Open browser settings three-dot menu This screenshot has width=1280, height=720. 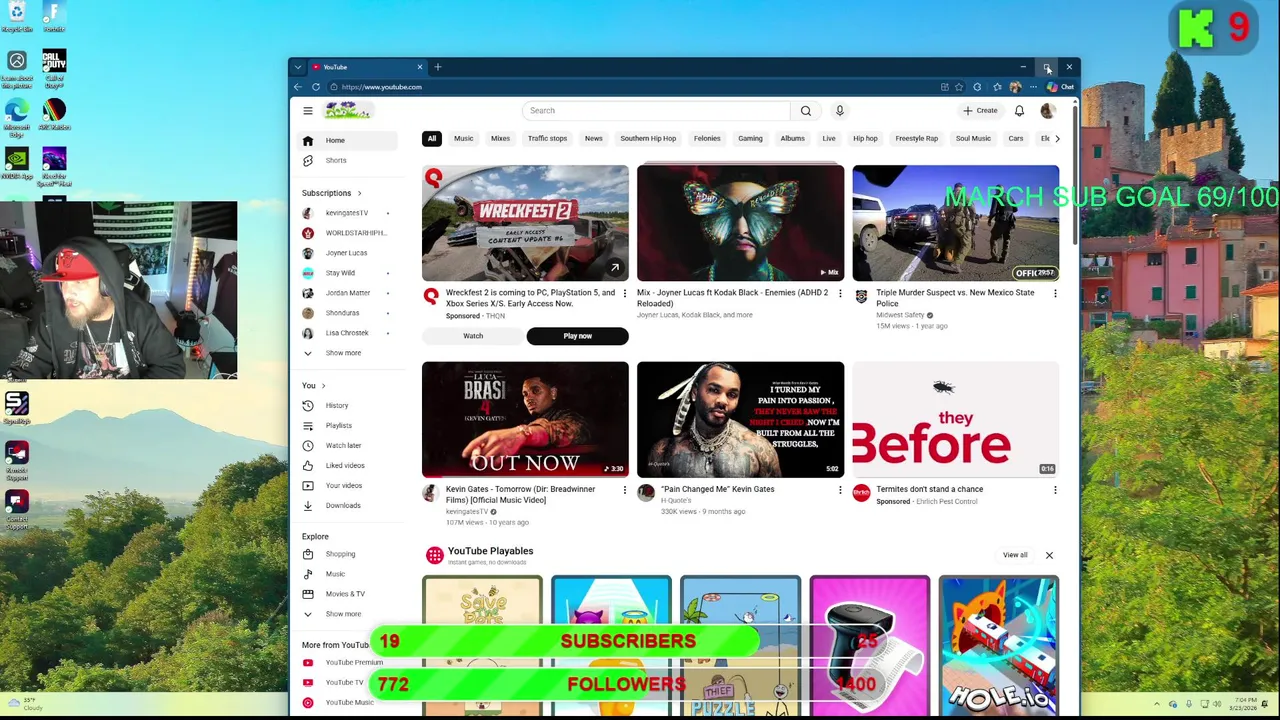(1033, 87)
